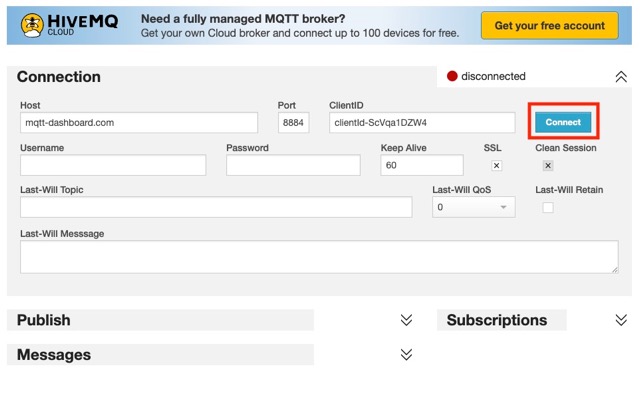This screenshot has height=402, width=640.
Task: Expand the Publish panel chevron
Action: 406,320
